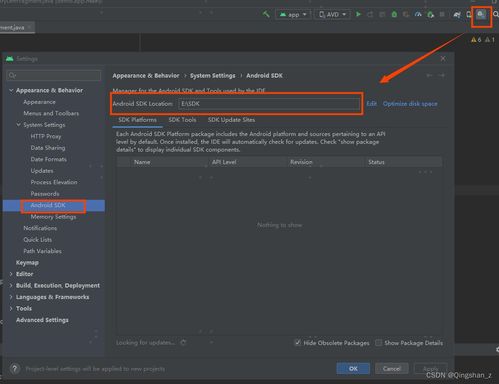Click the Revision column header
The width and height of the screenshot is (499, 384).
tap(301, 162)
